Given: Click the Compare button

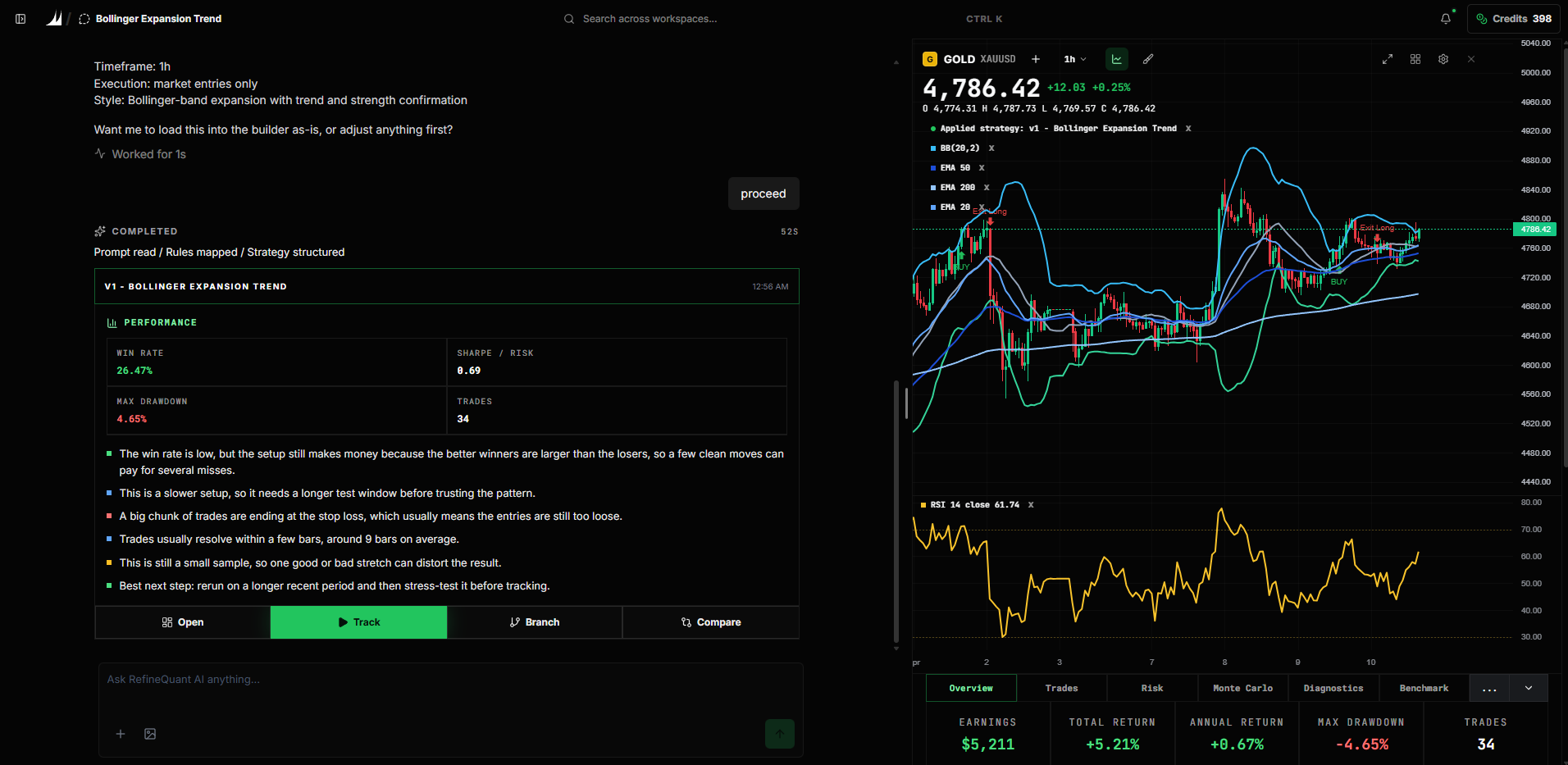Looking at the screenshot, I should pyautogui.click(x=711, y=622).
